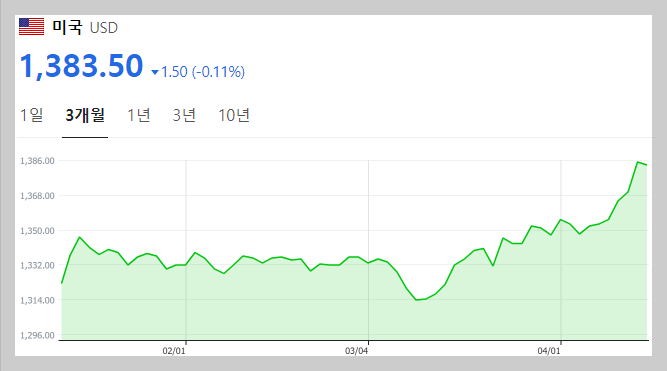Click the 1,332.00 y-axis label
This screenshot has width=667, height=371.
(x=37, y=265)
